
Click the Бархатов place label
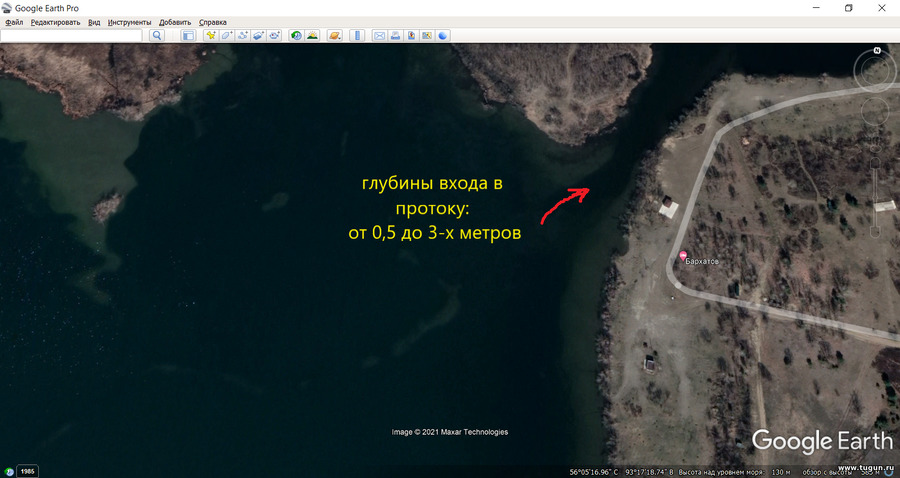(702, 261)
